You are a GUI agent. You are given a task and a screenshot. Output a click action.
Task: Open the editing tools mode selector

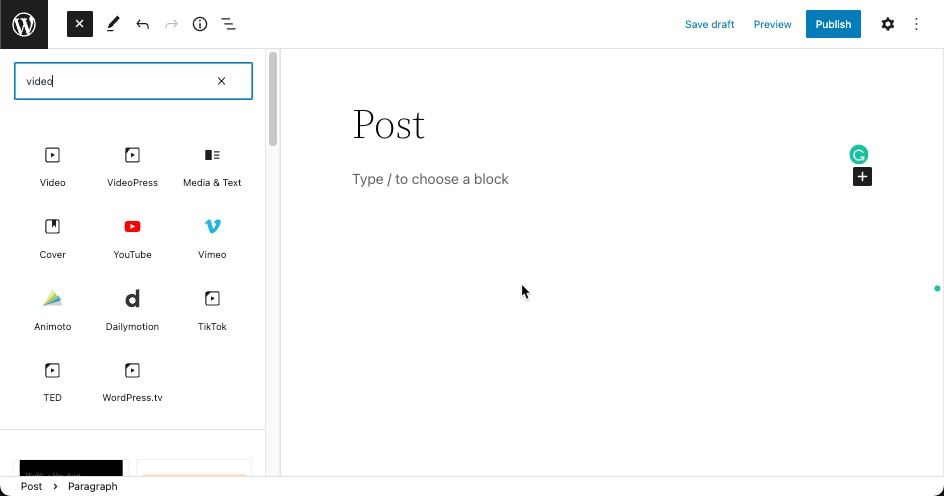click(113, 24)
